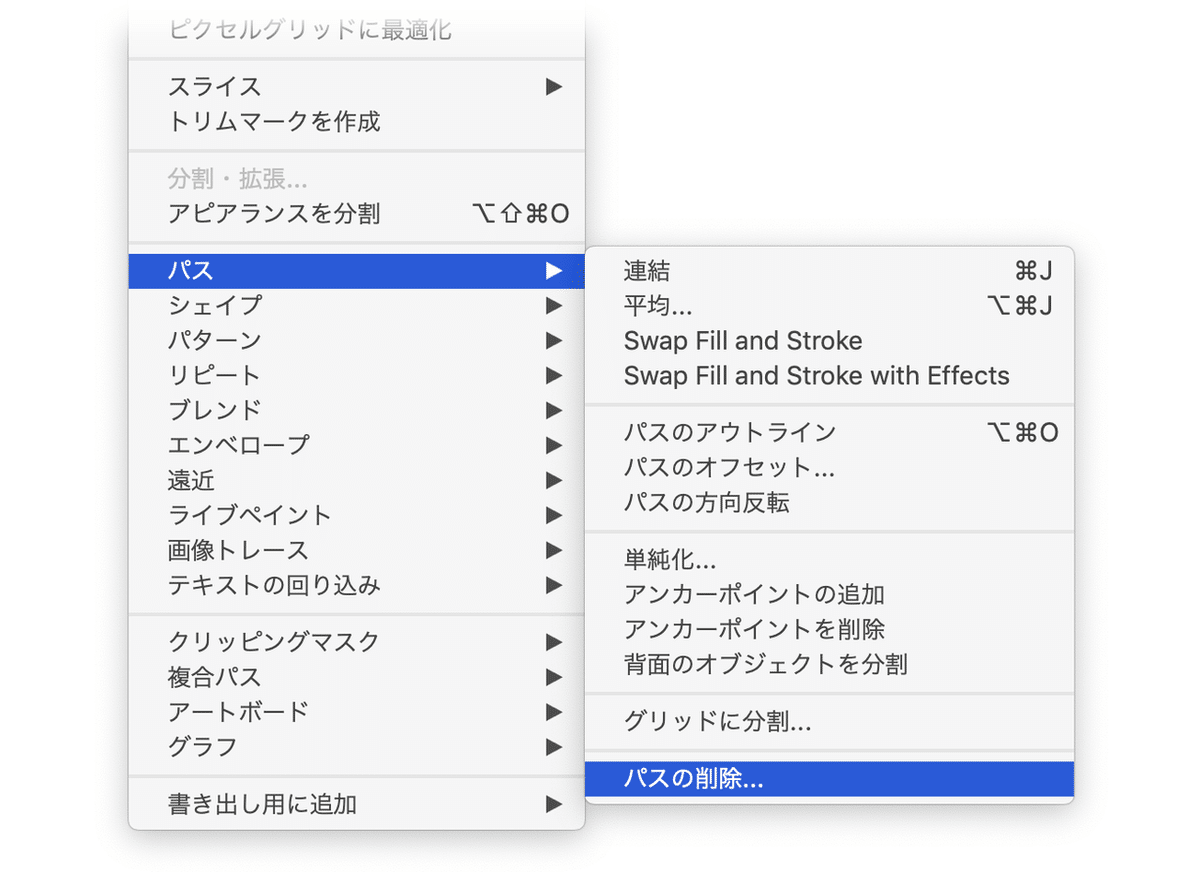1200x872 pixels.
Task: Open the ブレンド submenu
Action: tap(356, 410)
